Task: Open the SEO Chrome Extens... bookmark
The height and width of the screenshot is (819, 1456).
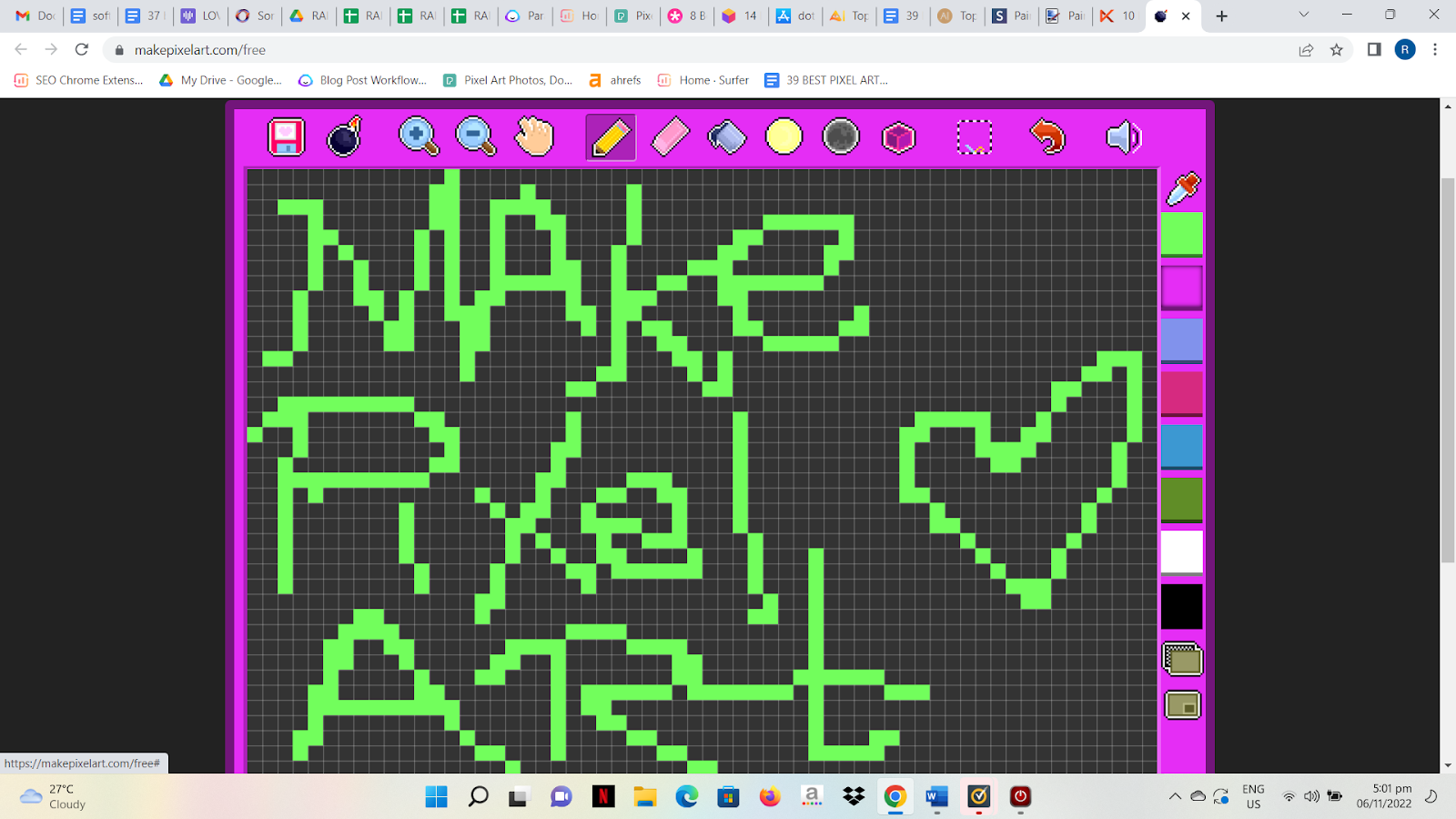Action: [x=79, y=80]
